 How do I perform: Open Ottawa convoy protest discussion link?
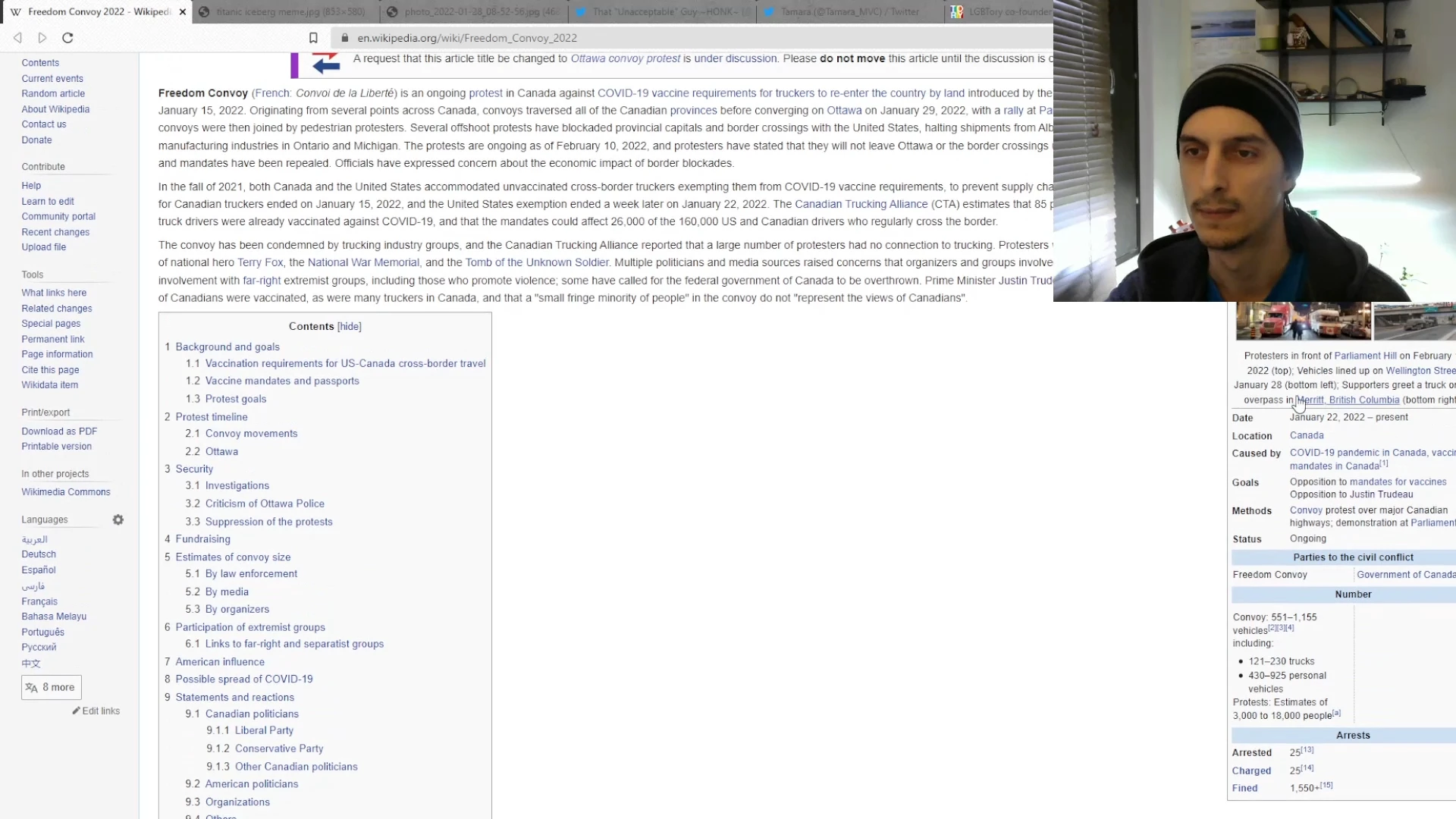(626, 58)
